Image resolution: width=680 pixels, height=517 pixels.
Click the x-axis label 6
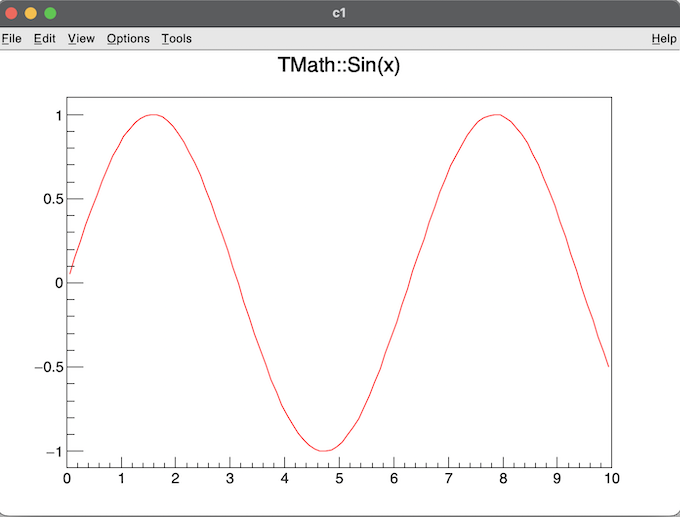[x=394, y=478]
